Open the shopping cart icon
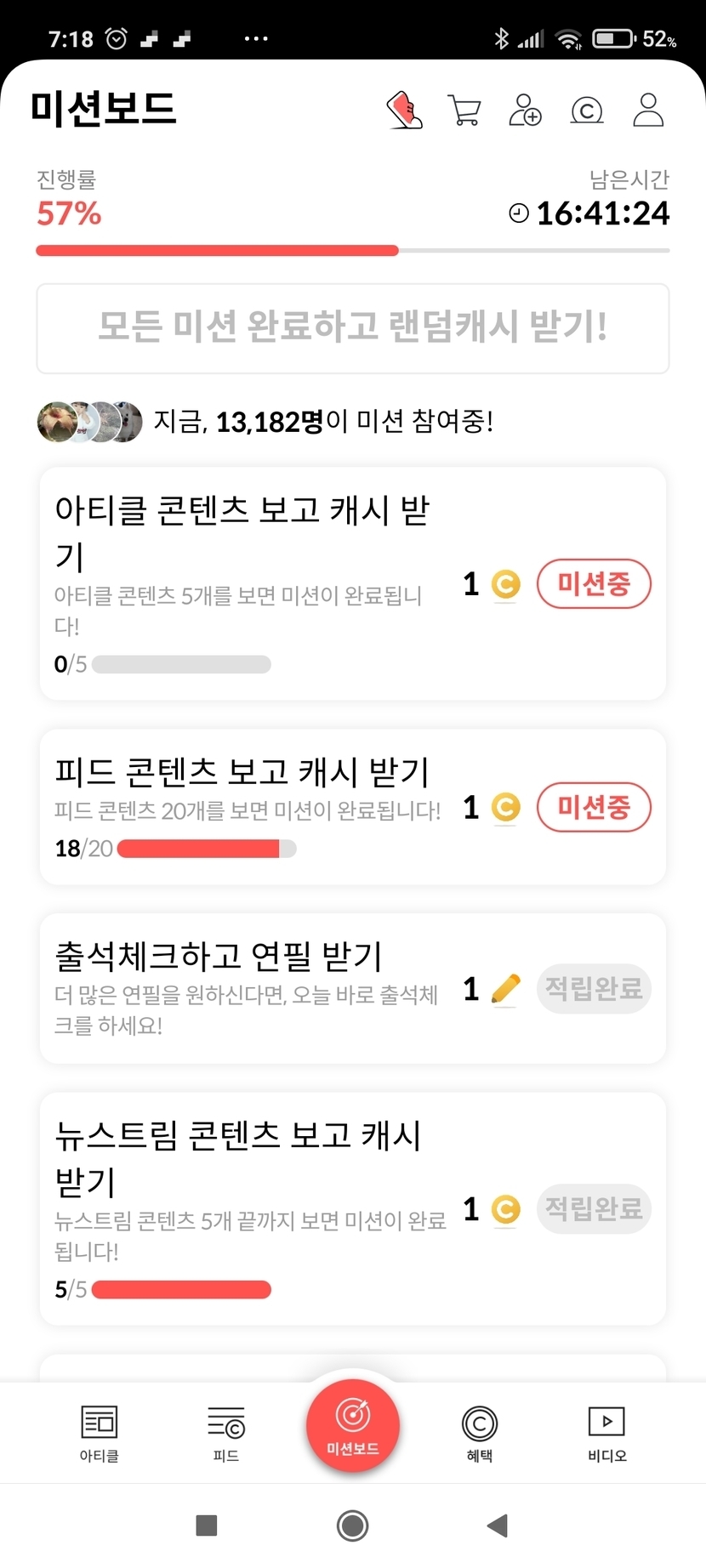Image resolution: width=706 pixels, height=1568 pixels. [x=464, y=111]
